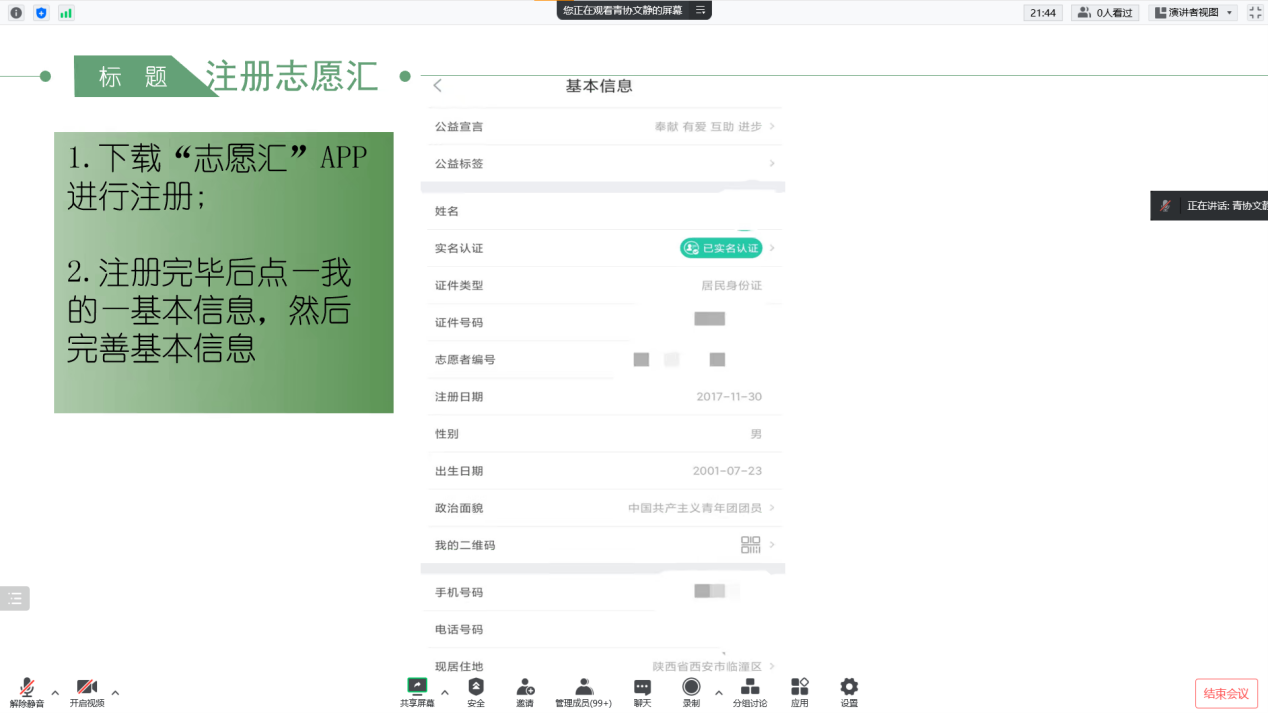Image resolution: width=1268 pixels, height=713 pixels.
Task: Select 志愿者编号 row
Action: [603, 359]
